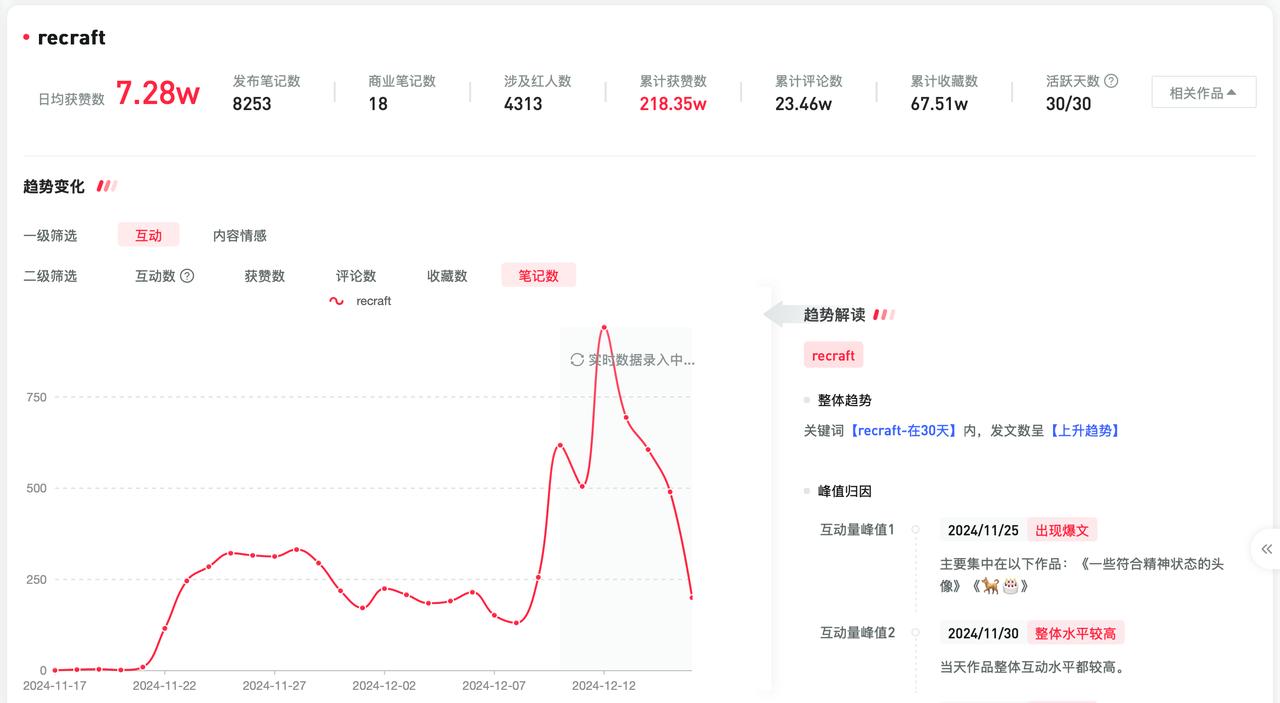This screenshot has height=703, width=1280.
Task: Click the 涉及红人数 value 4313
Action: (x=523, y=103)
